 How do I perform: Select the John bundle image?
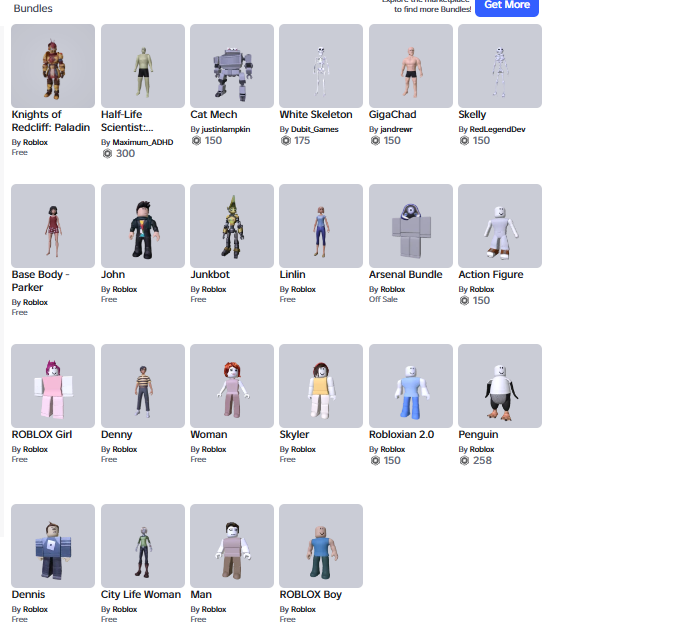(x=143, y=226)
